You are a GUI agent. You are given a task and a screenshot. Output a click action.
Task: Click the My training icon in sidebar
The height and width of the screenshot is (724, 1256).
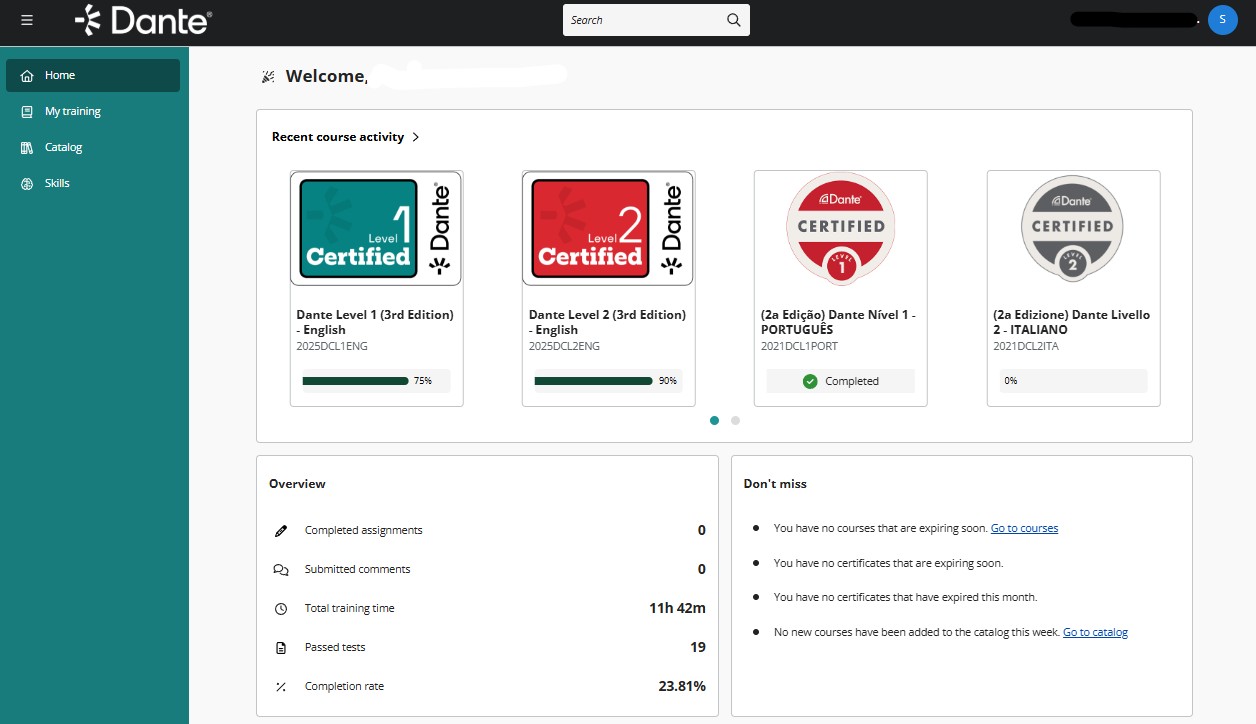pos(27,111)
